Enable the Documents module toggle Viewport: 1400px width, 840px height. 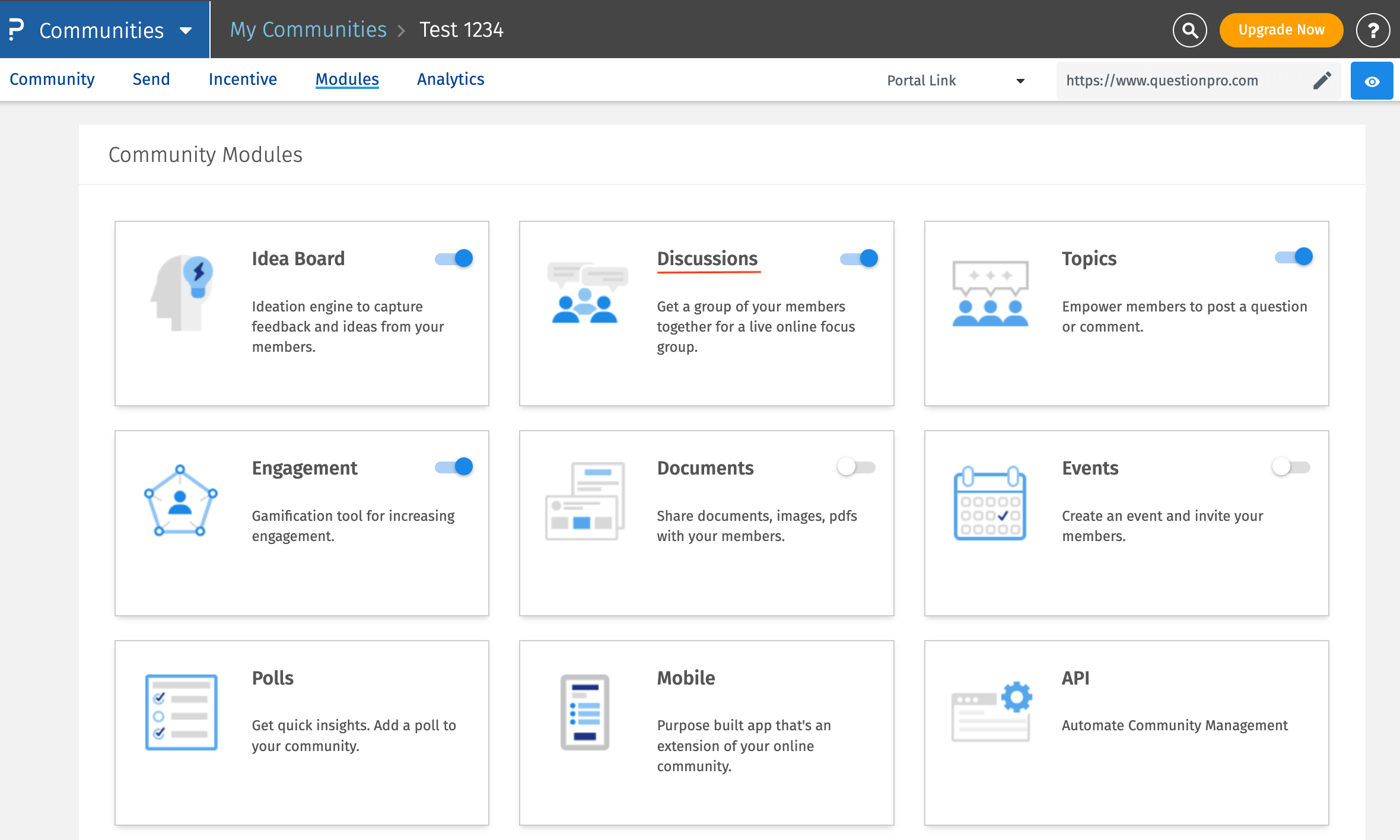tap(857, 467)
